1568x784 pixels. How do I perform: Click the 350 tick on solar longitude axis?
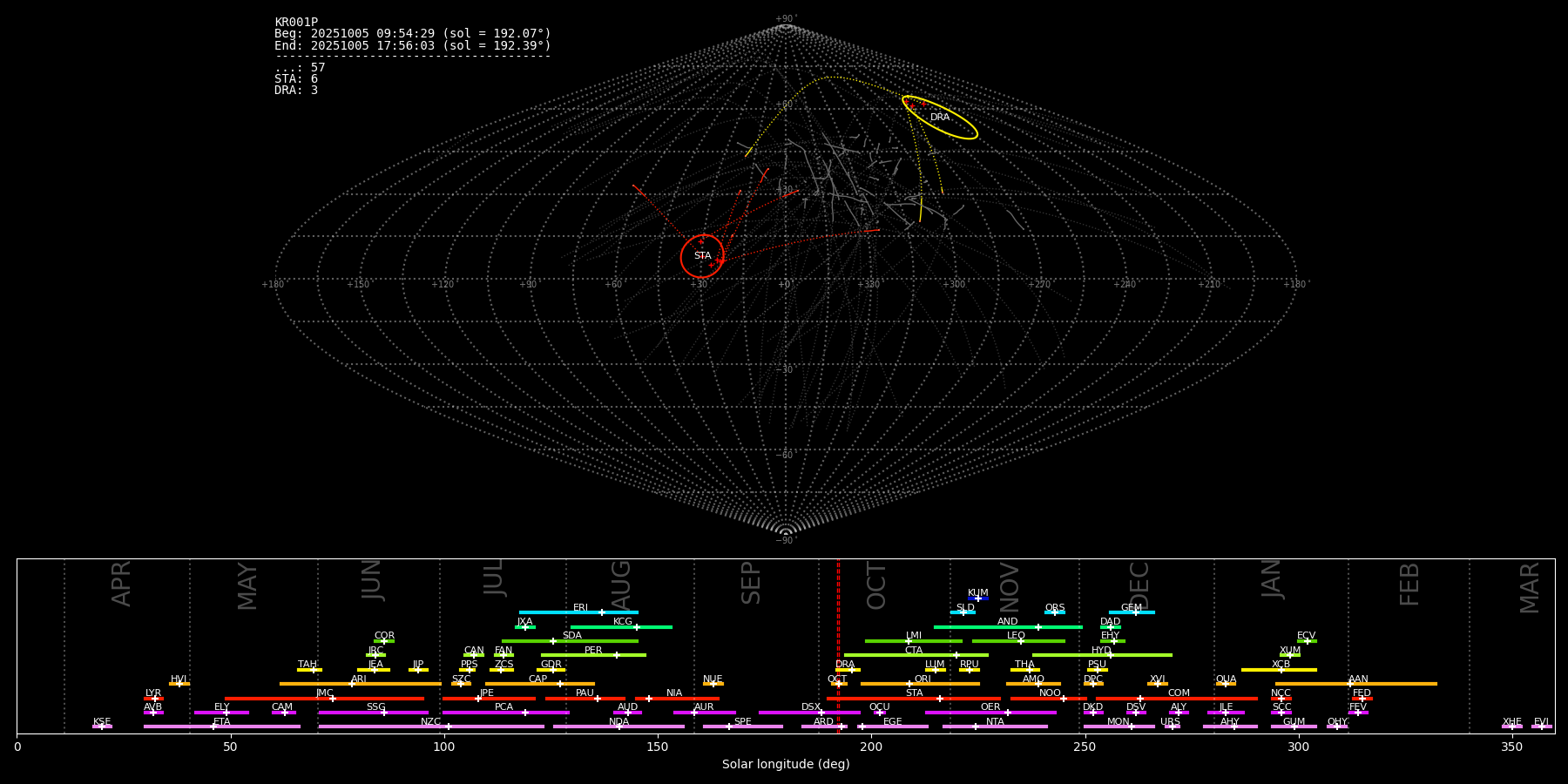click(x=1511, y=747)
